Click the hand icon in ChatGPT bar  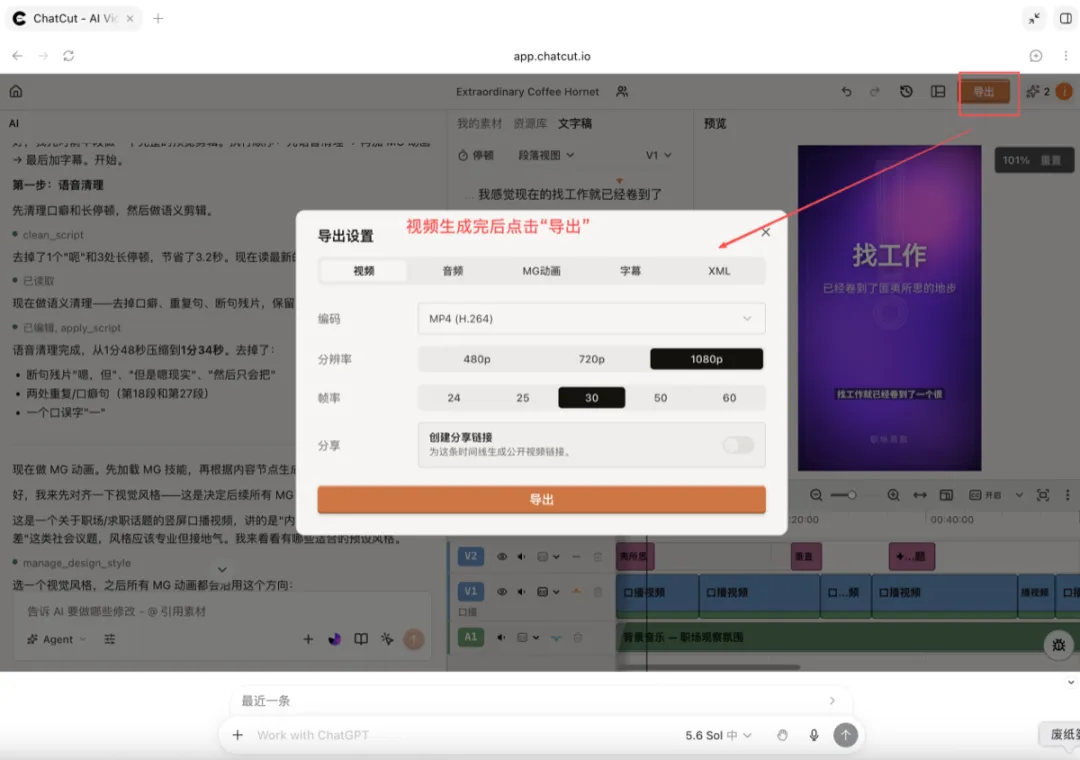tap(782, 735)
